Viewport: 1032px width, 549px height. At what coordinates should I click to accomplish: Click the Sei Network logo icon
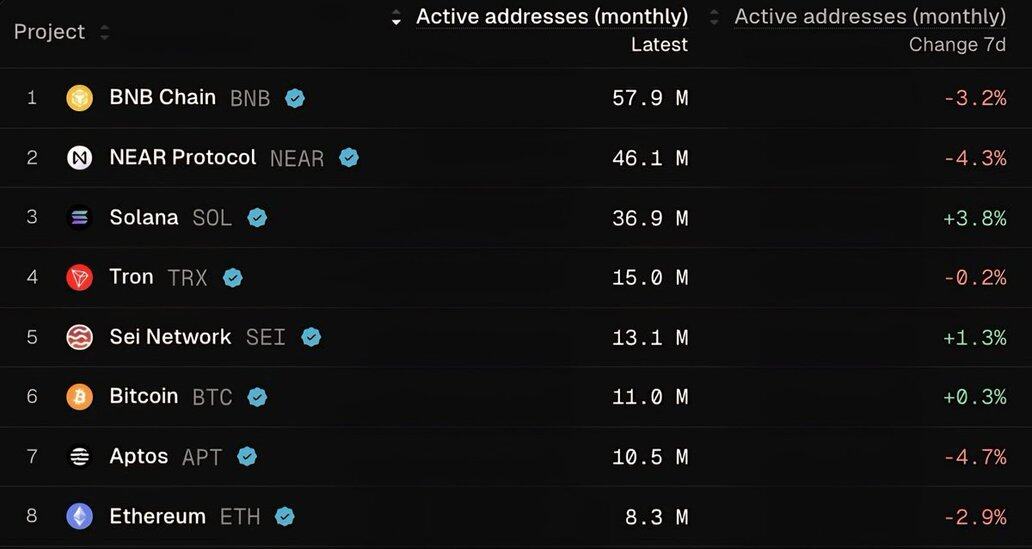tap(79, 337)
